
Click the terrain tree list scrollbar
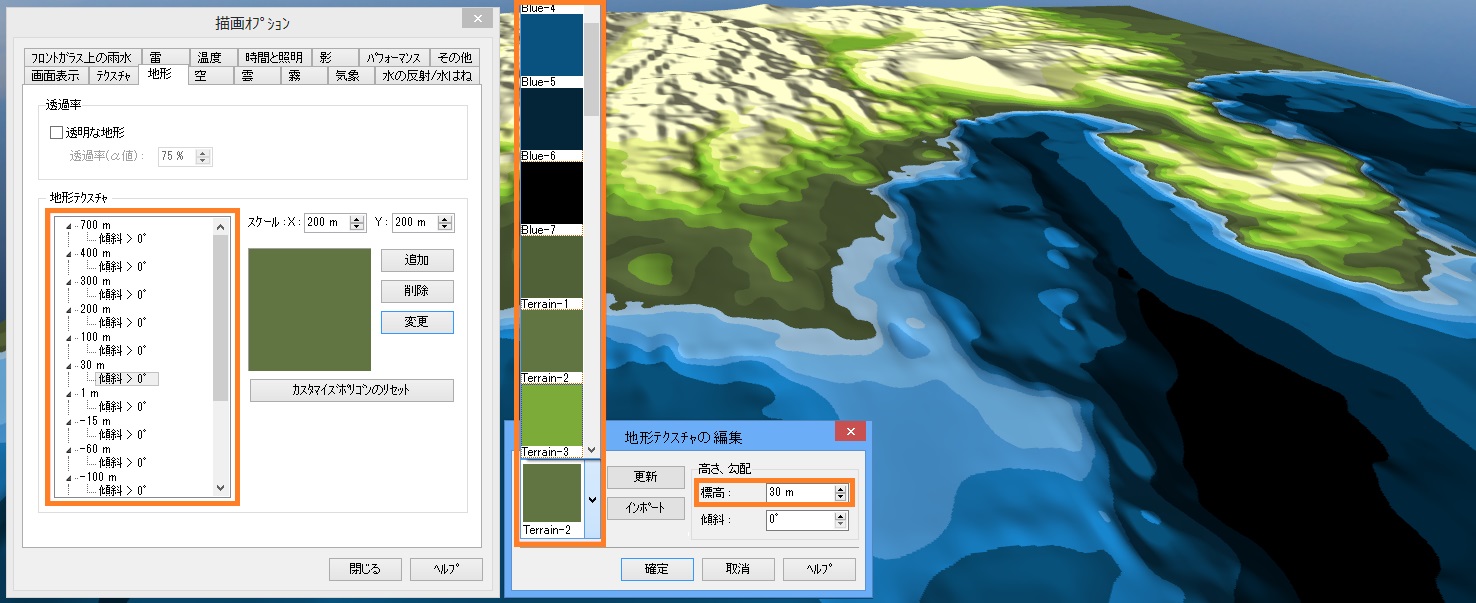coord(221,357)
